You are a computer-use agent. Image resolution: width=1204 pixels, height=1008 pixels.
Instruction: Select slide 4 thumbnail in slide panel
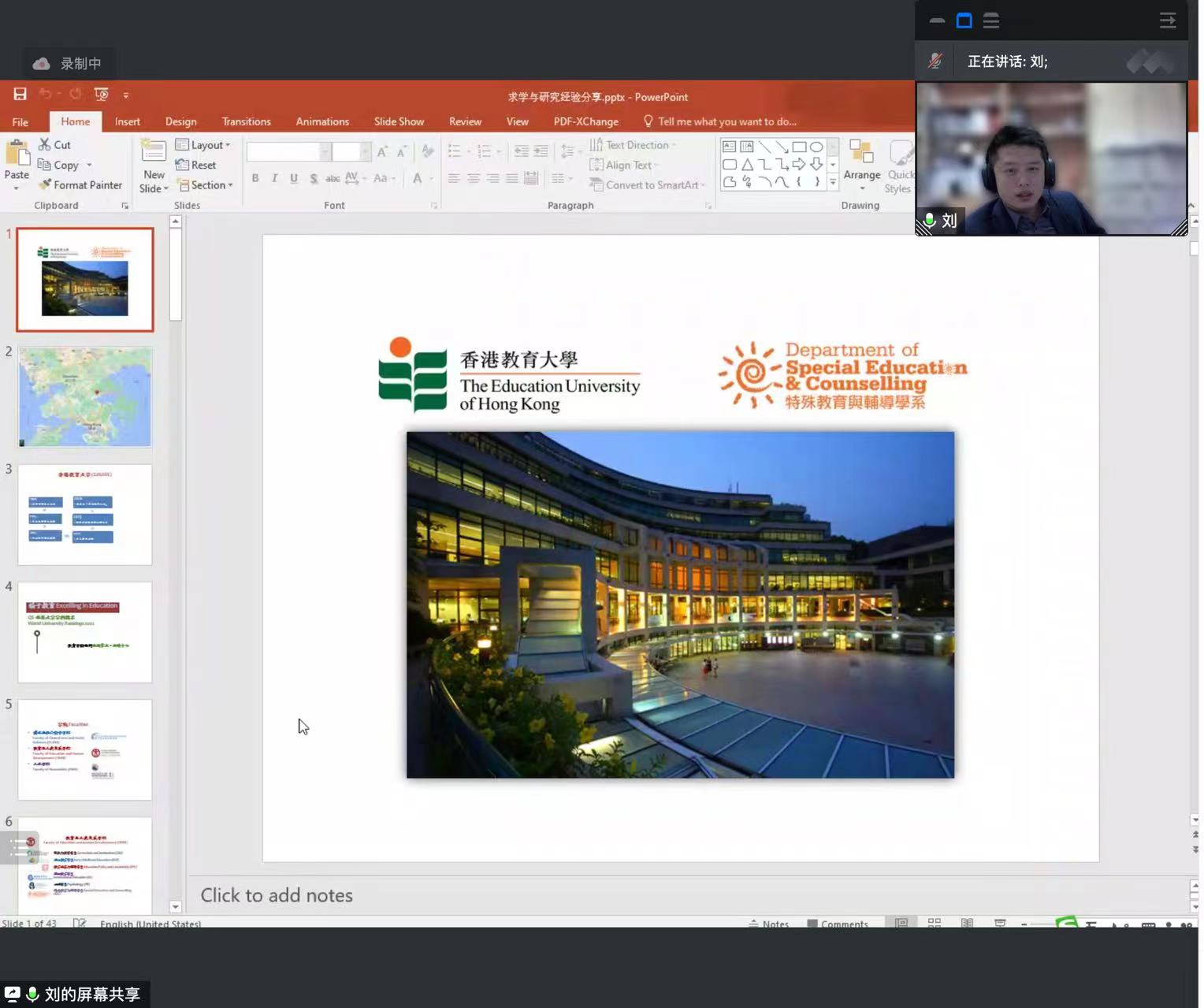coord(85,632)
